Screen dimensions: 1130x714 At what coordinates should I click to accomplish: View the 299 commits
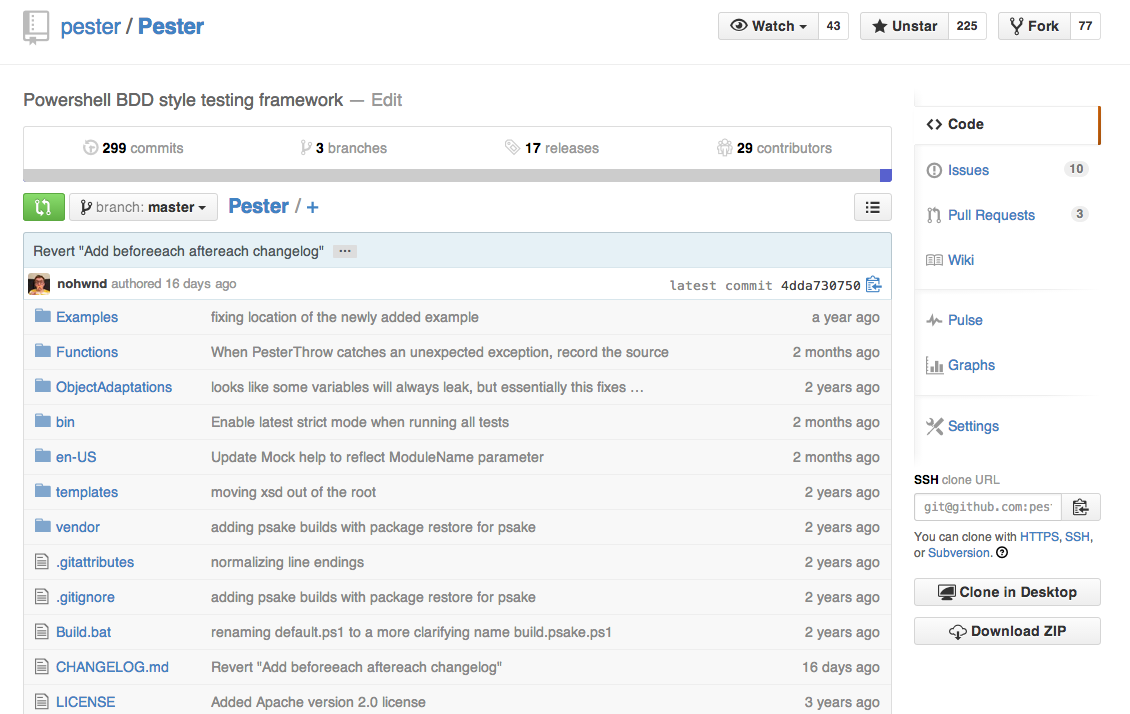[133, 148]
